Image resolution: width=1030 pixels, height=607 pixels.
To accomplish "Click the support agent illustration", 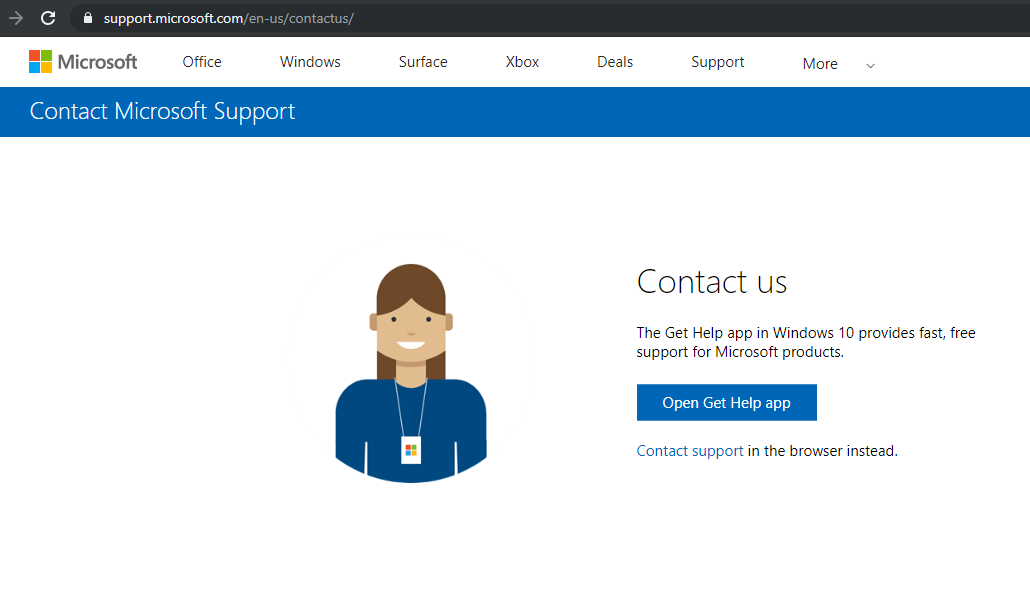I will coord(411,373).
